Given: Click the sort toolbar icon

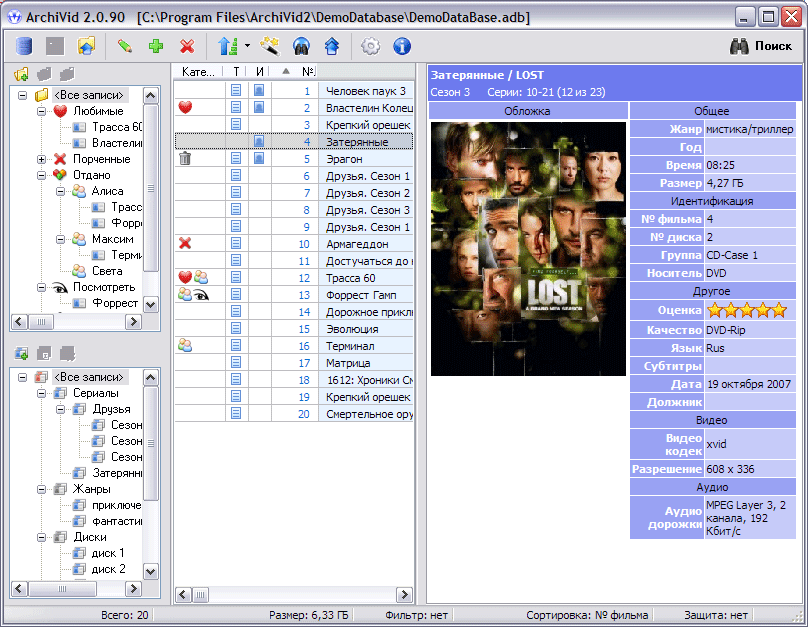Looking at the screenshot, I should 227,46.
